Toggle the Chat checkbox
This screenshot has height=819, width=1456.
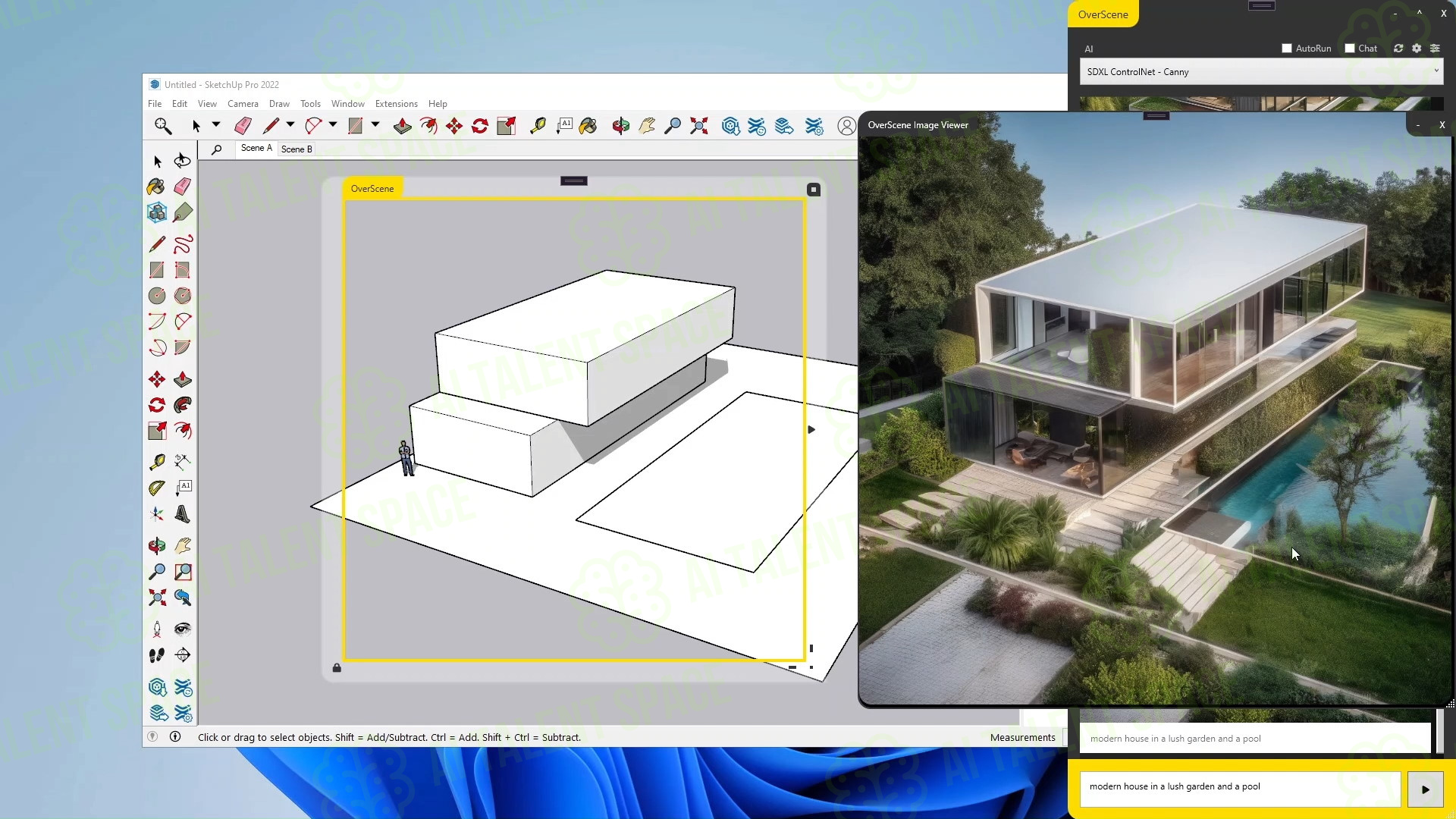pos(1350,49)
